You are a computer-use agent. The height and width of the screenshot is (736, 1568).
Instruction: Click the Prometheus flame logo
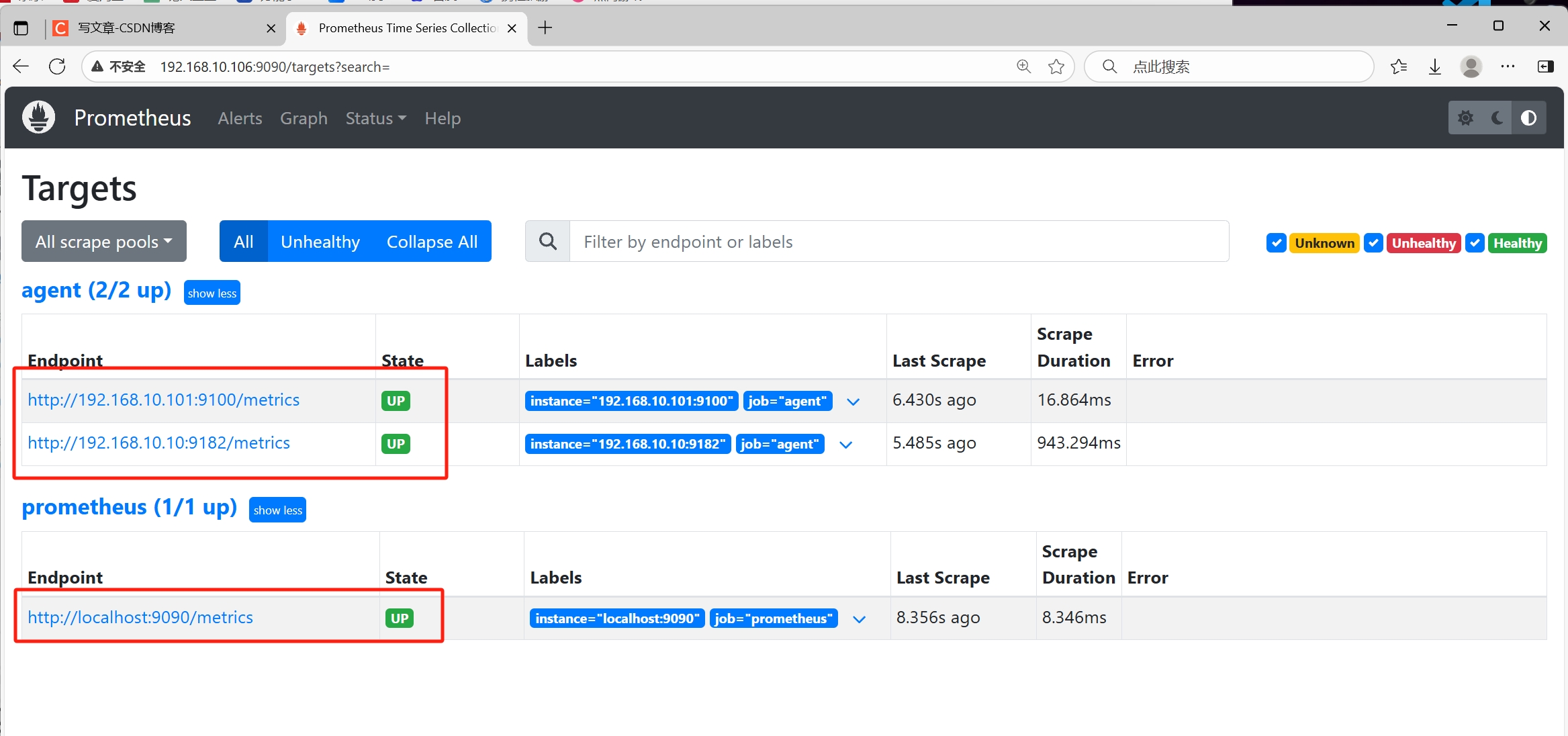39,118
